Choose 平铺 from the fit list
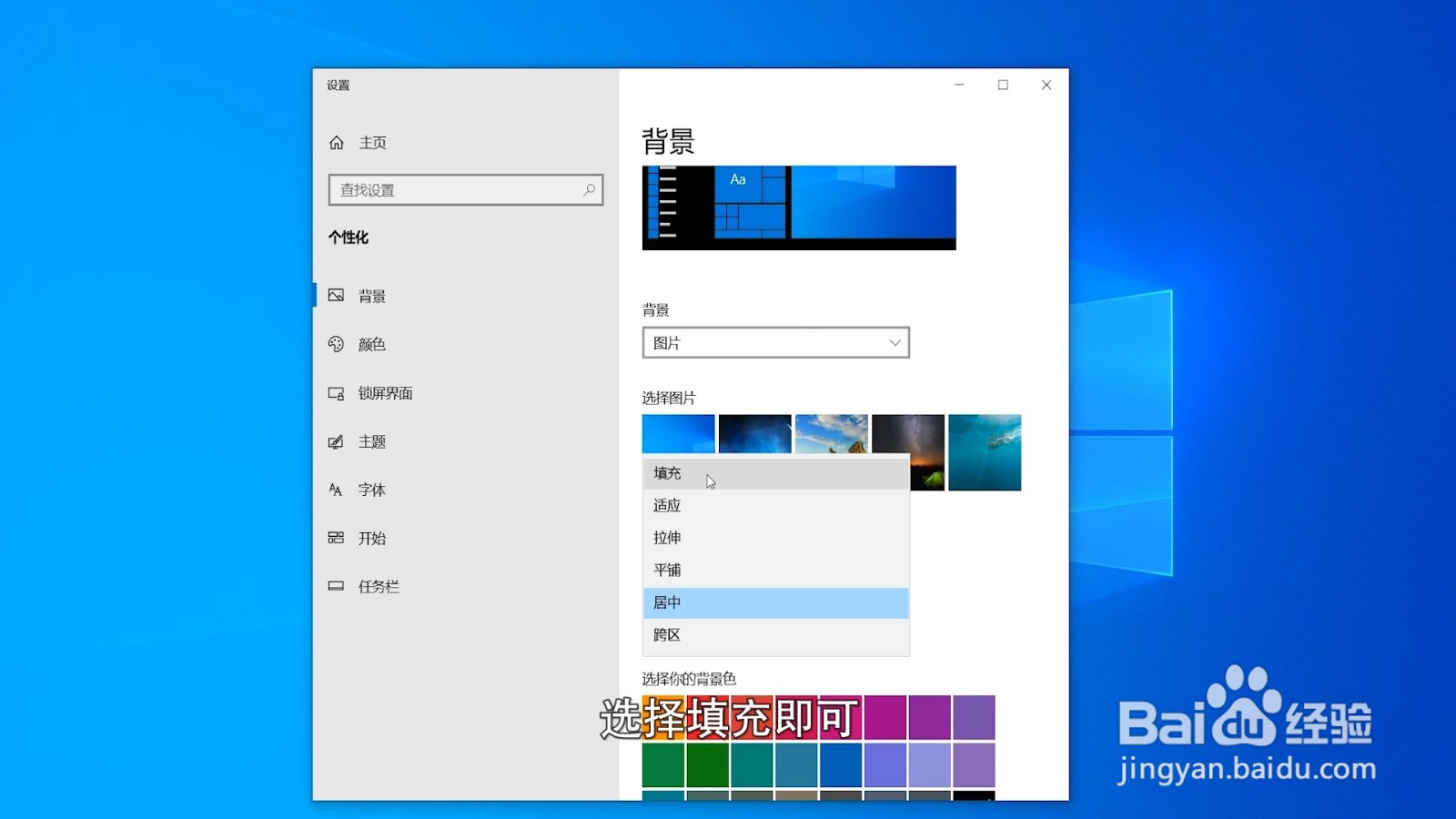This screenshot has height=819, width=1456. 775,570
